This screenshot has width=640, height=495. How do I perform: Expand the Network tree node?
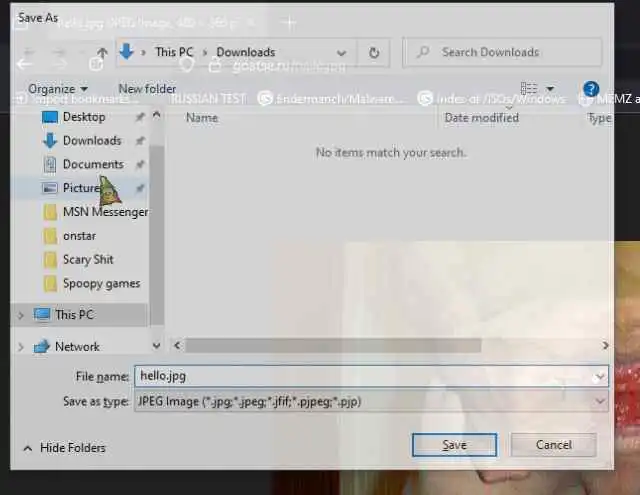pos(21,347)
